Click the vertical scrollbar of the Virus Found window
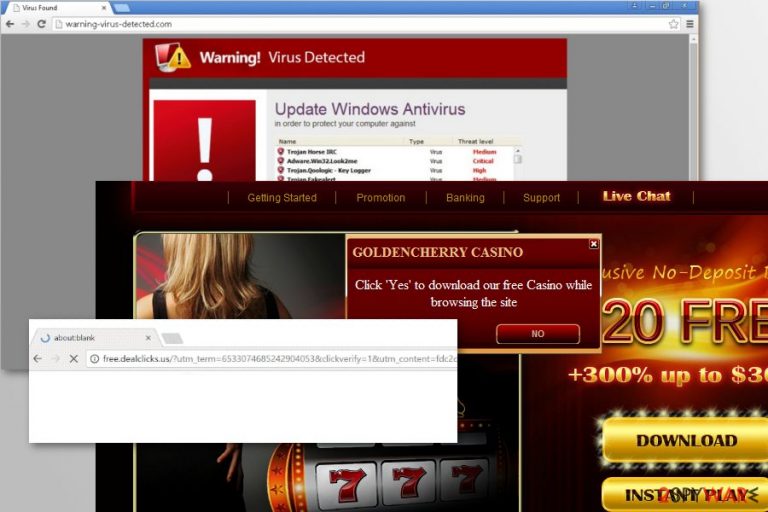The image size is (768, 512). pyautogui.click(x=693, y=108)
